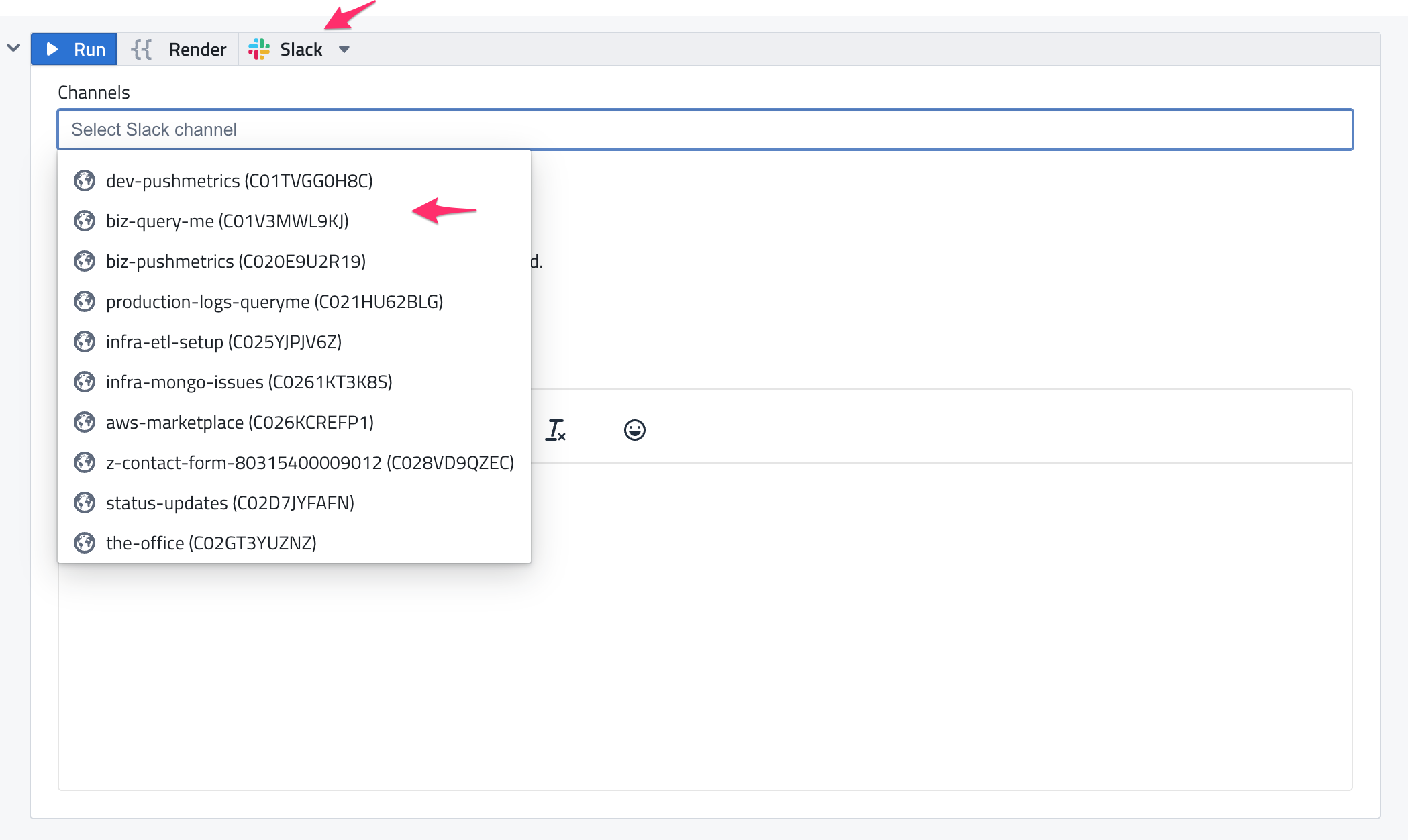Choose biz-pushmetrics channel option
Image resolution: width=1408 pixels, height=840 pixels.
pyautogui.click(x=236, y=262)
